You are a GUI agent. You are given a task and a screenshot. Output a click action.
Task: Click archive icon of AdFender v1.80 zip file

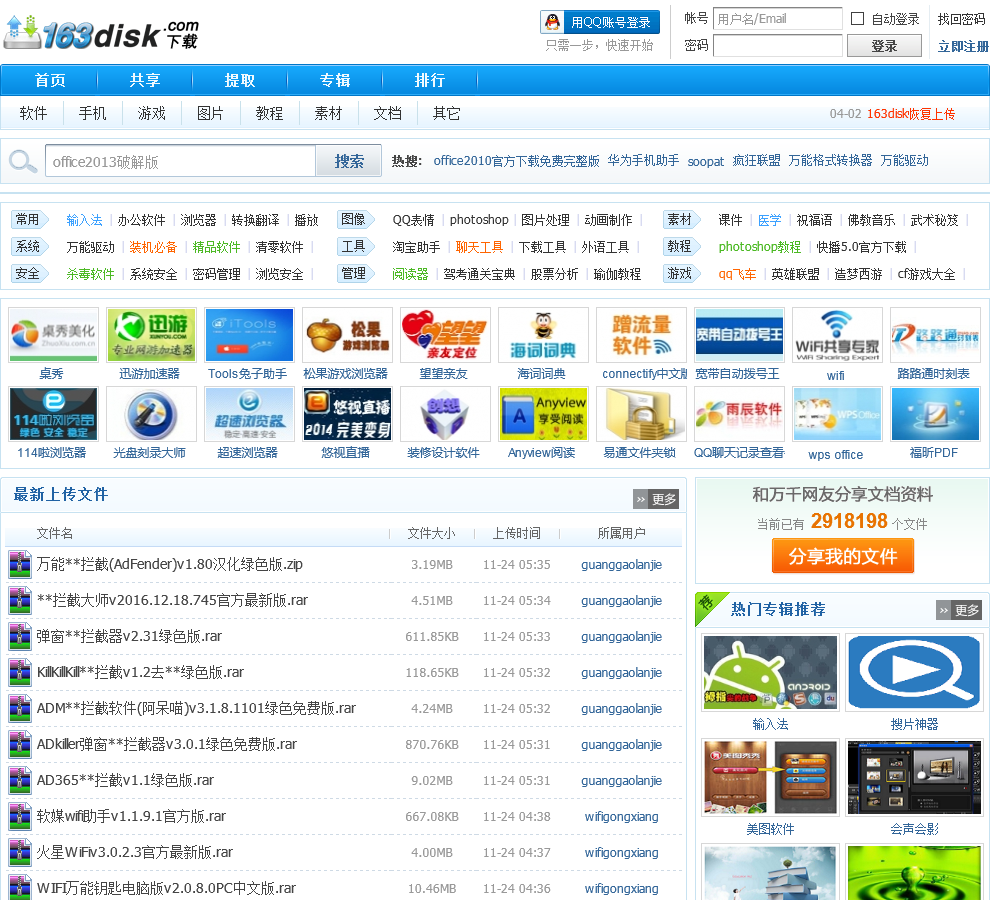pyautogui.click(x=20, y=564)
